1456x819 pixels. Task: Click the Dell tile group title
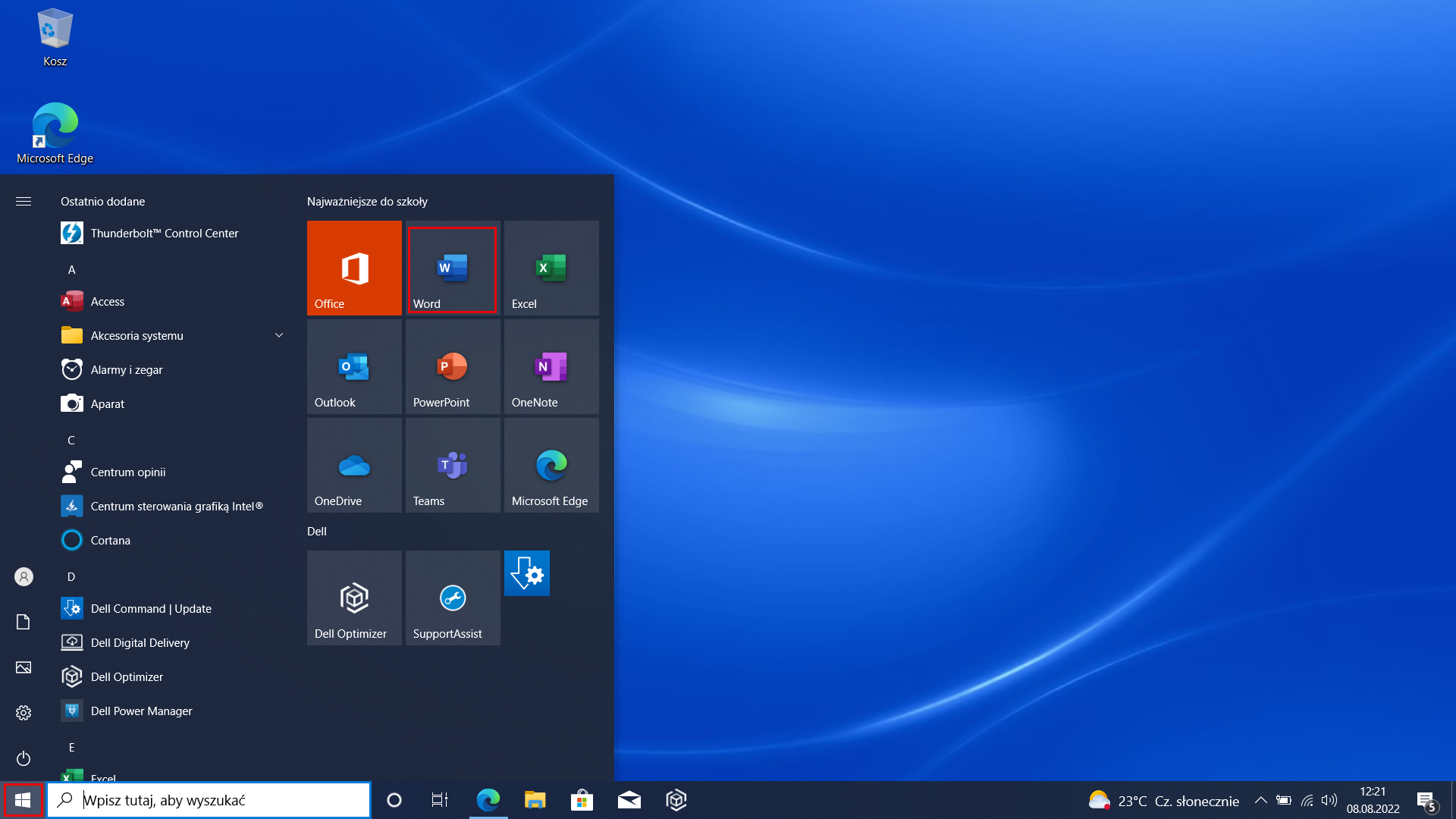[317, 531]
